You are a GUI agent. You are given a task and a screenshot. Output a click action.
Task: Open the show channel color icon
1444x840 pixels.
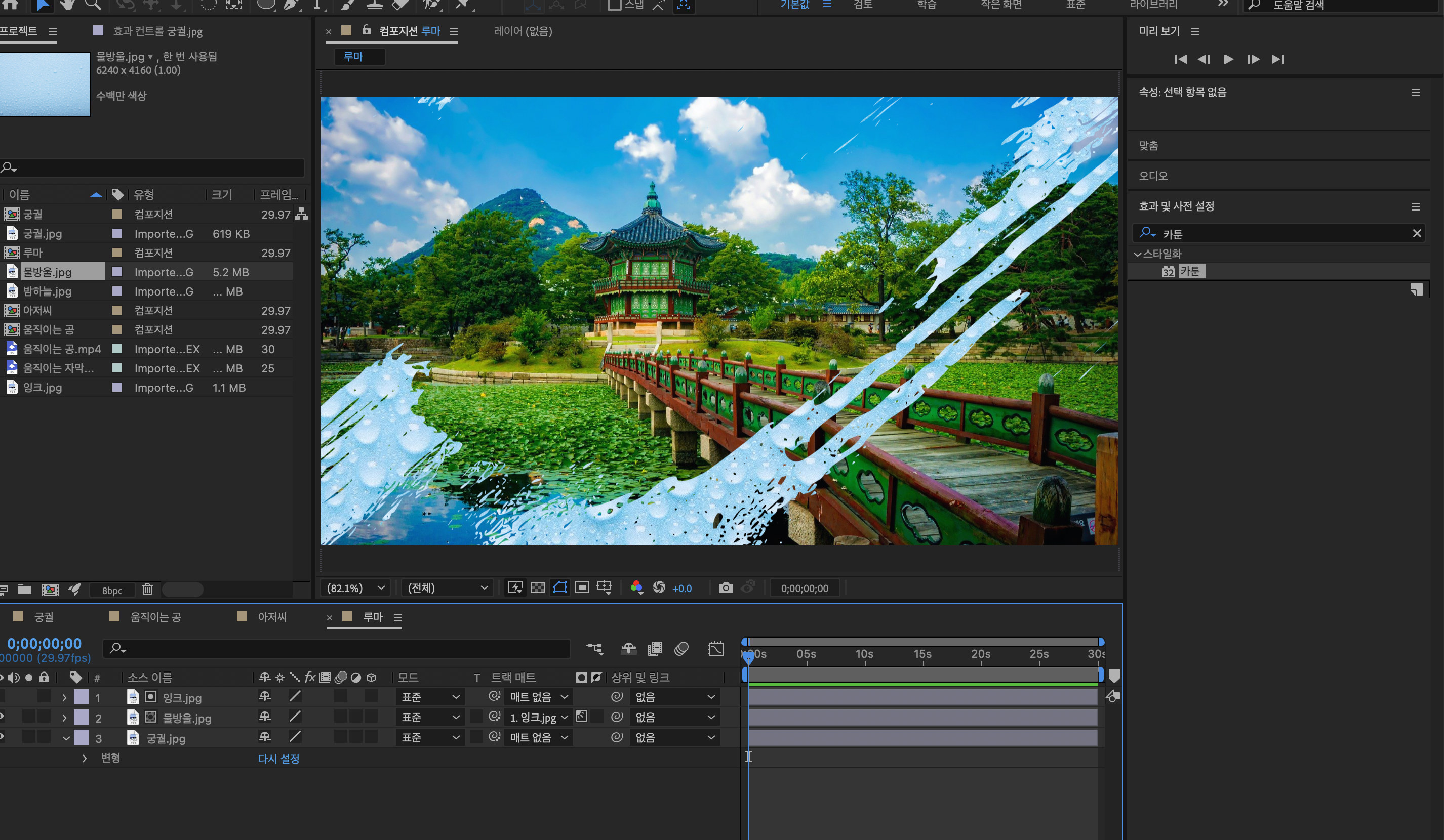pyautogui.click(x=636, y=587)
